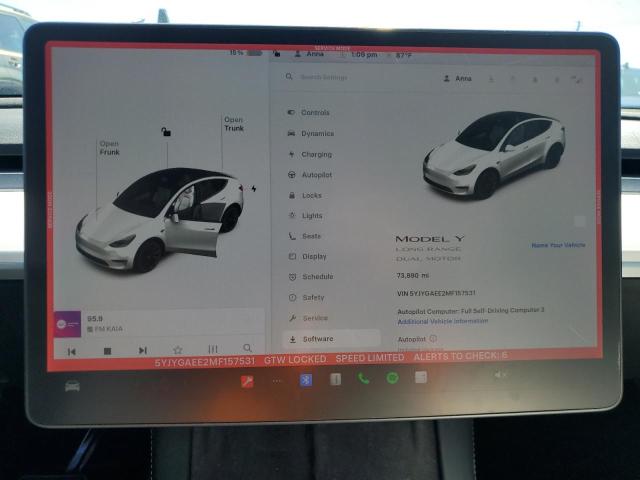Click the Autopilot info circle icon
Image resolution: width=640 pixels, height=480 pixels.
(x=433, y=339)
